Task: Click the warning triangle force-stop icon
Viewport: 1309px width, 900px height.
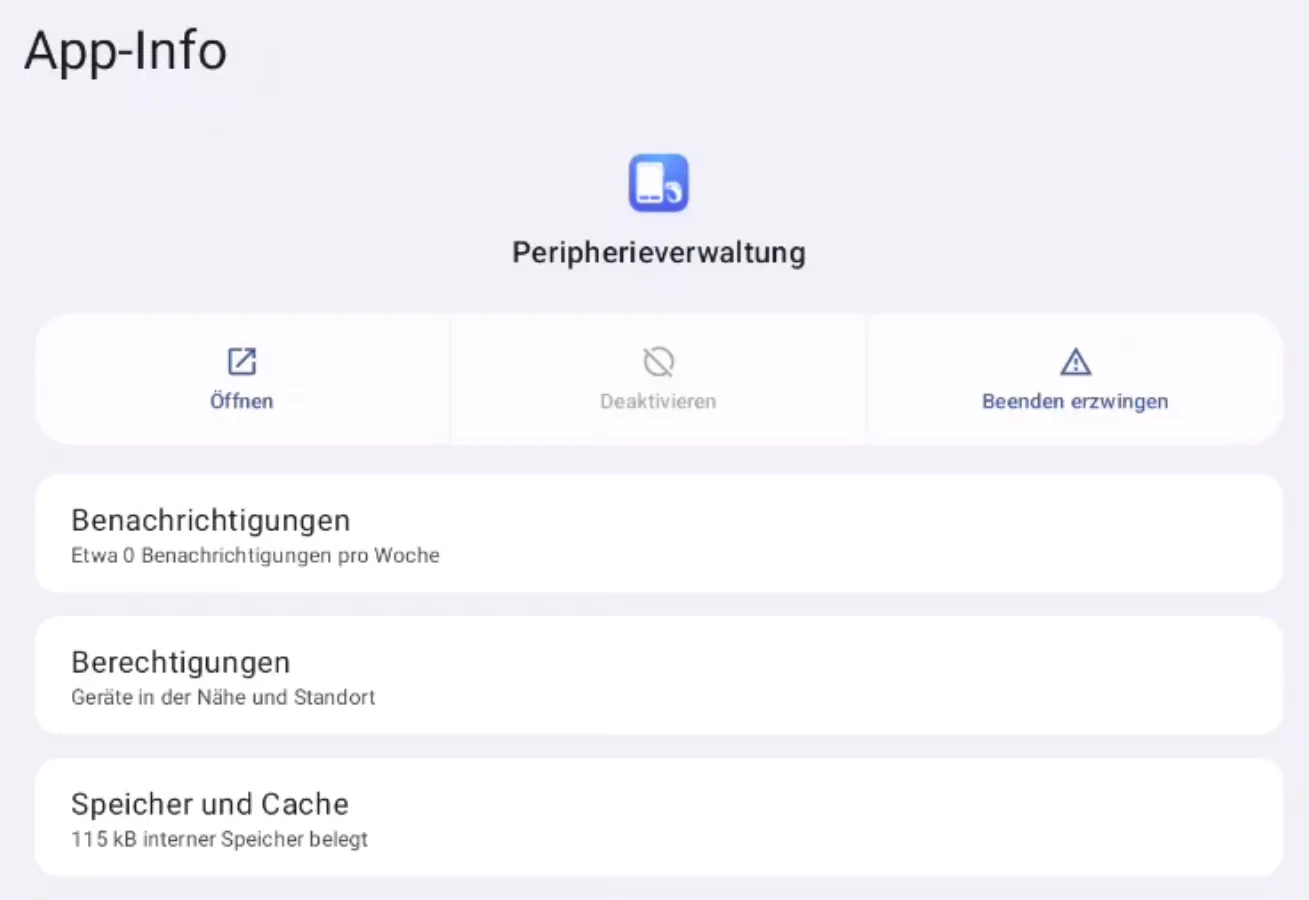Action: 1075,361
